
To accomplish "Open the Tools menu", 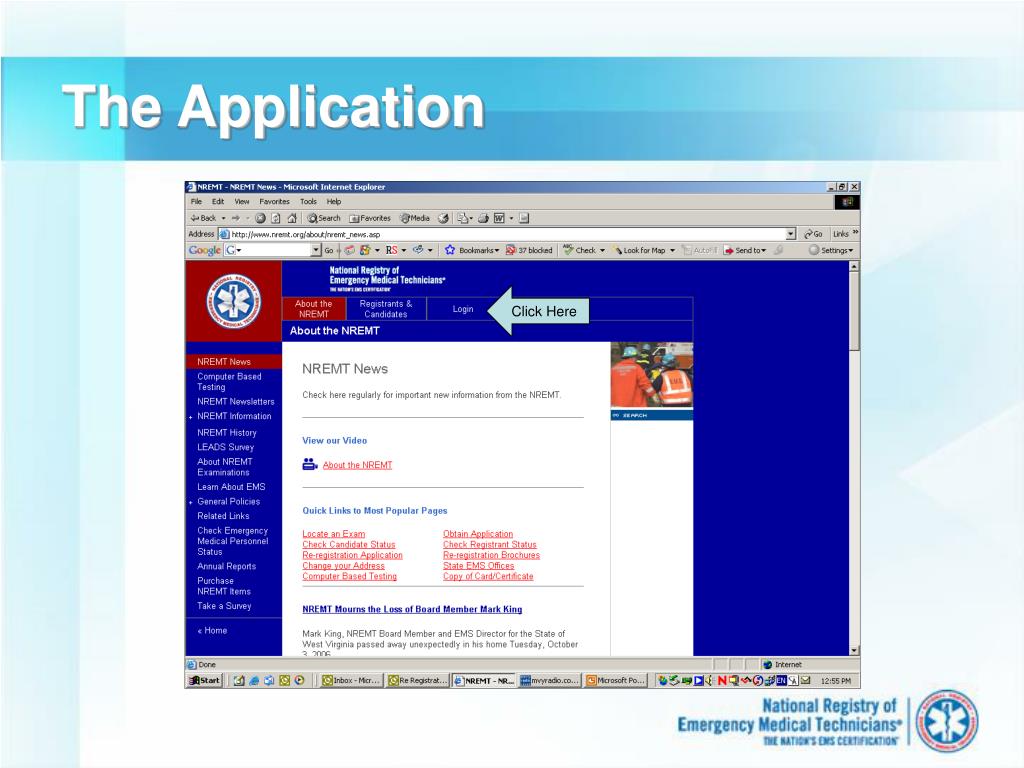I will [x=308, y=202].
